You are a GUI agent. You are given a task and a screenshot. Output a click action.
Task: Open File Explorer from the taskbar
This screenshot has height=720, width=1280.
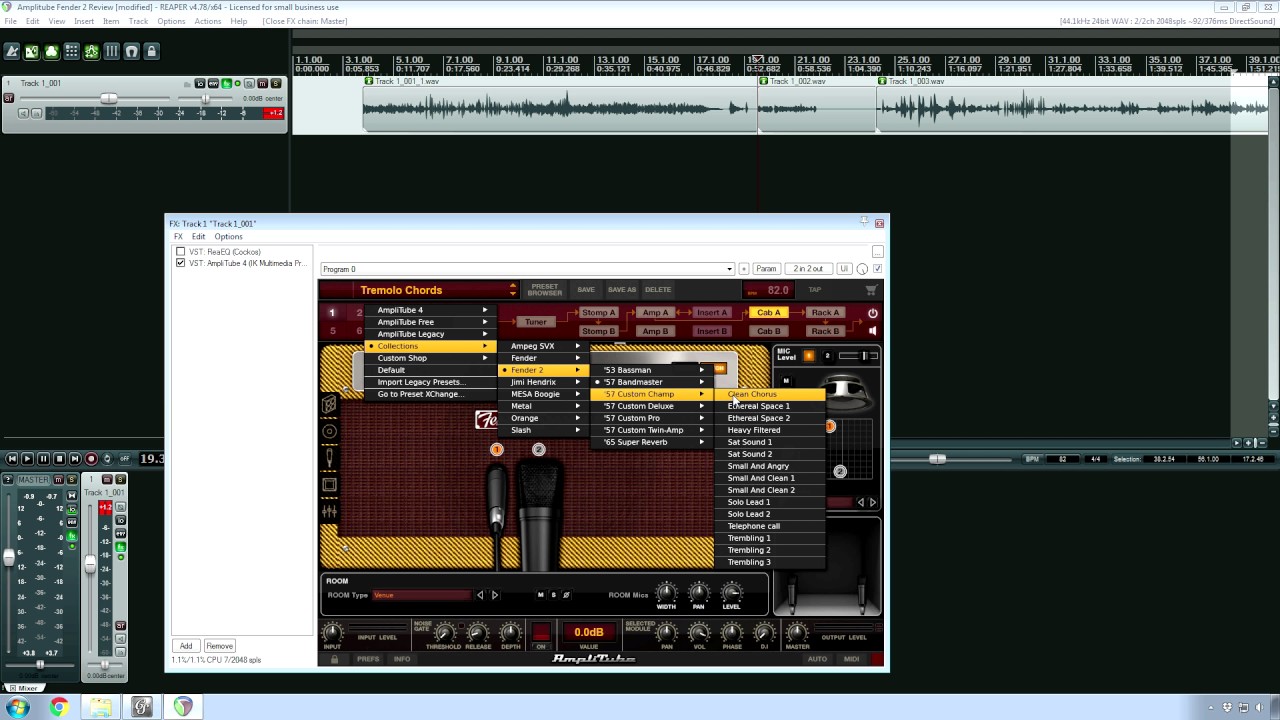(100, 707)
